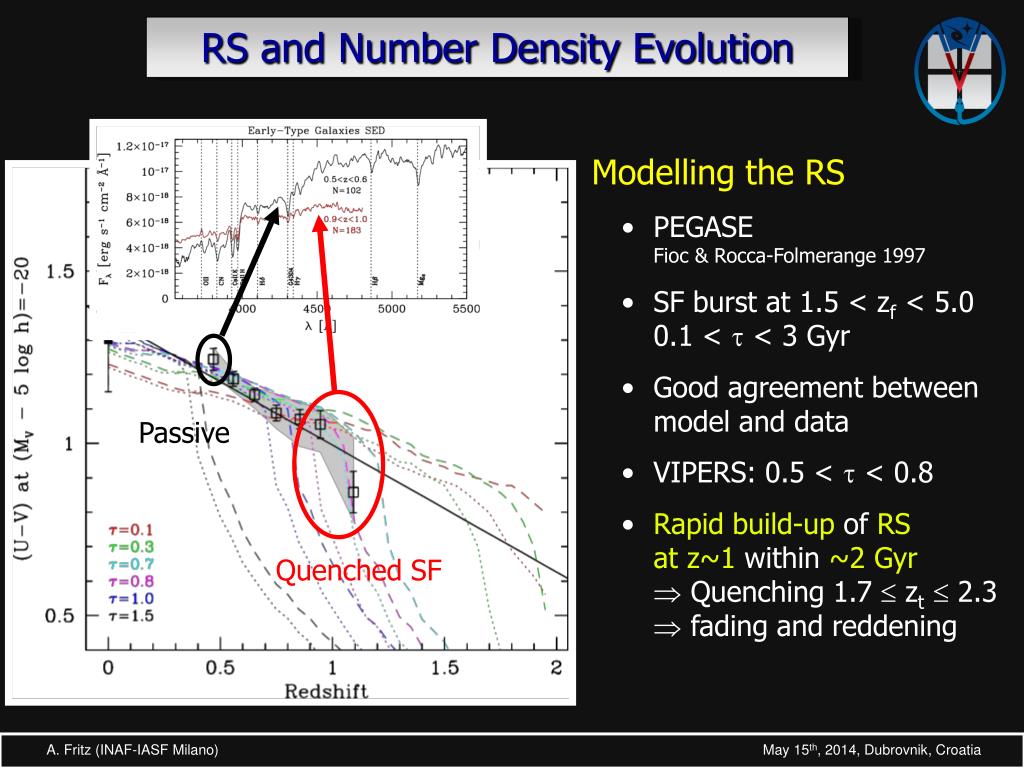Image resolution: width=1024 pixels, height=768 pixels.
Task: Click the 'N=102' spectrum count label
Action: pyautogui.click(x=346, y=191)
